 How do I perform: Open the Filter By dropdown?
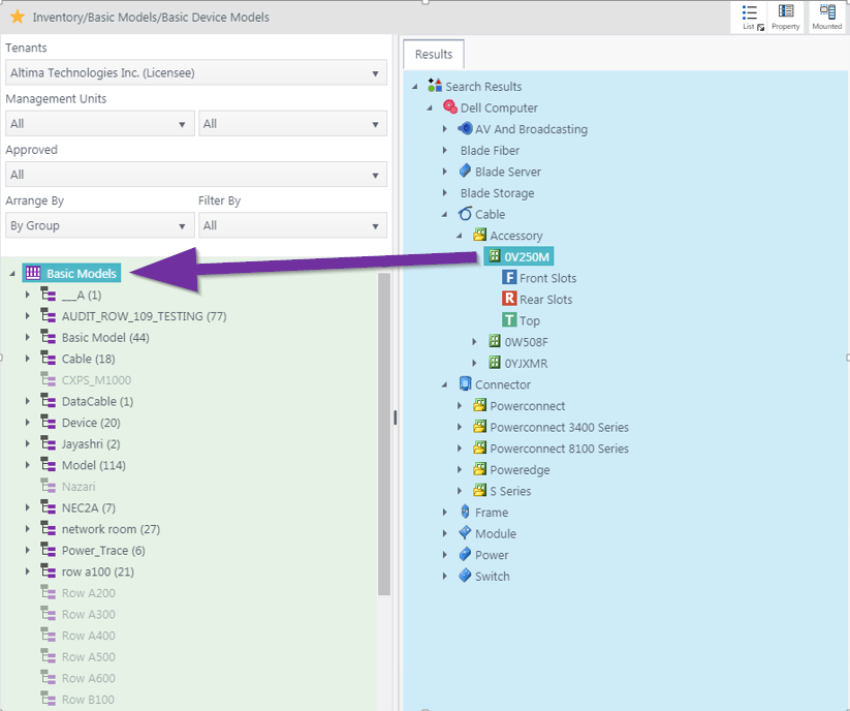click(293, 225)
